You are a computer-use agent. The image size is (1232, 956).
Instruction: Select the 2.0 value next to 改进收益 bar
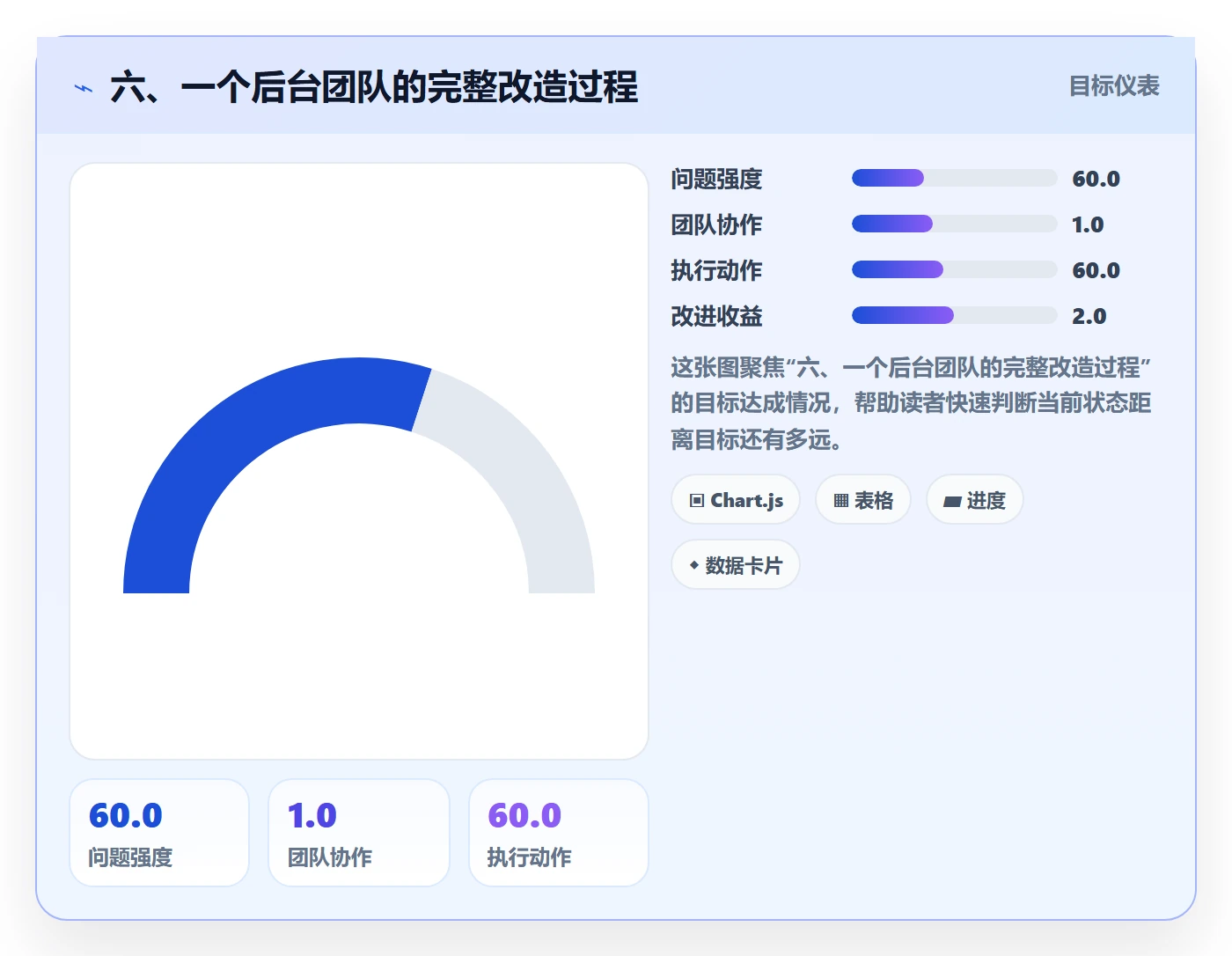(x=1089, y=316)
